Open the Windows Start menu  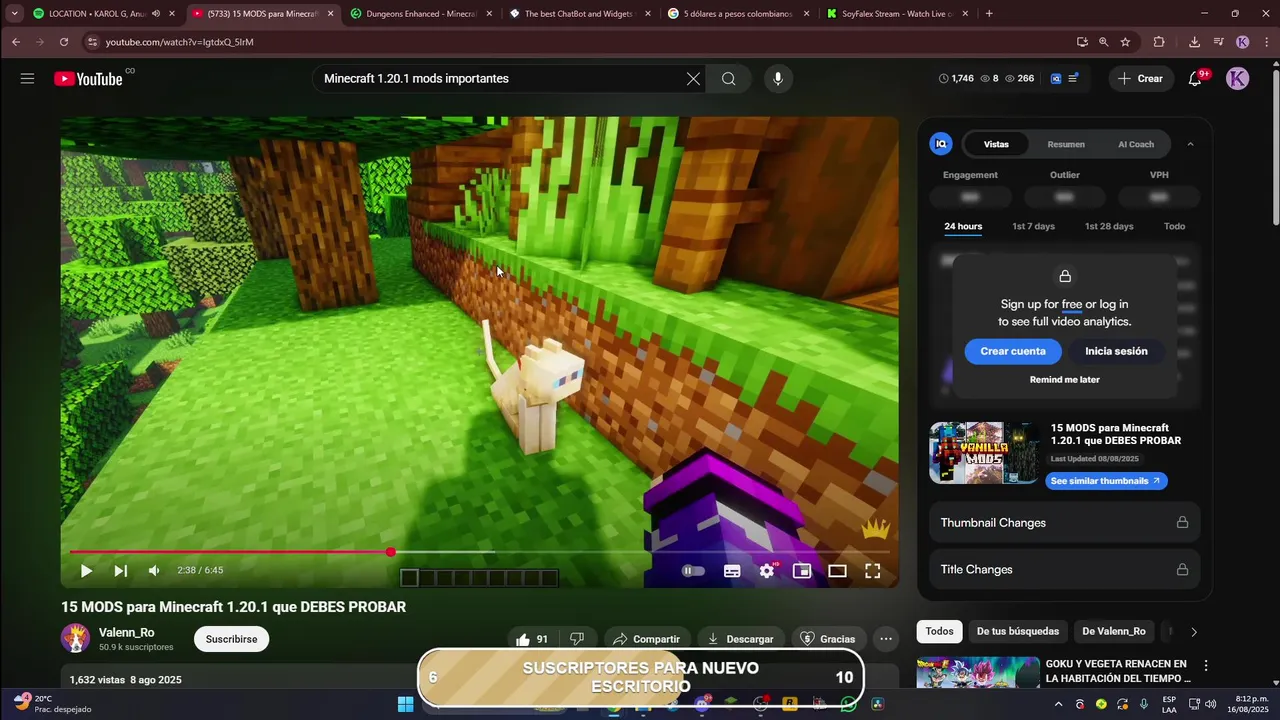pyautogui.click(x=405, y=704)
